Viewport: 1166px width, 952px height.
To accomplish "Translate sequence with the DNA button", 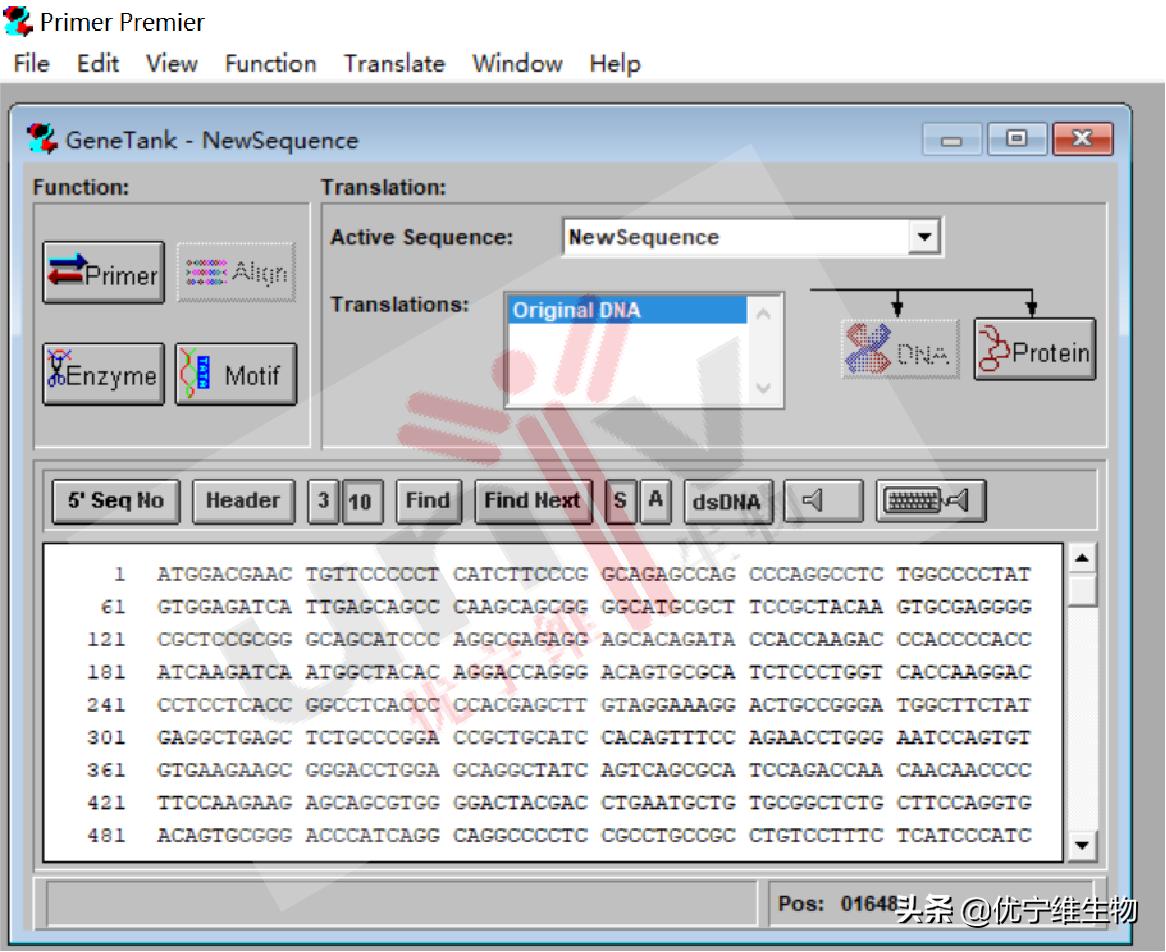I will [900, 349].
